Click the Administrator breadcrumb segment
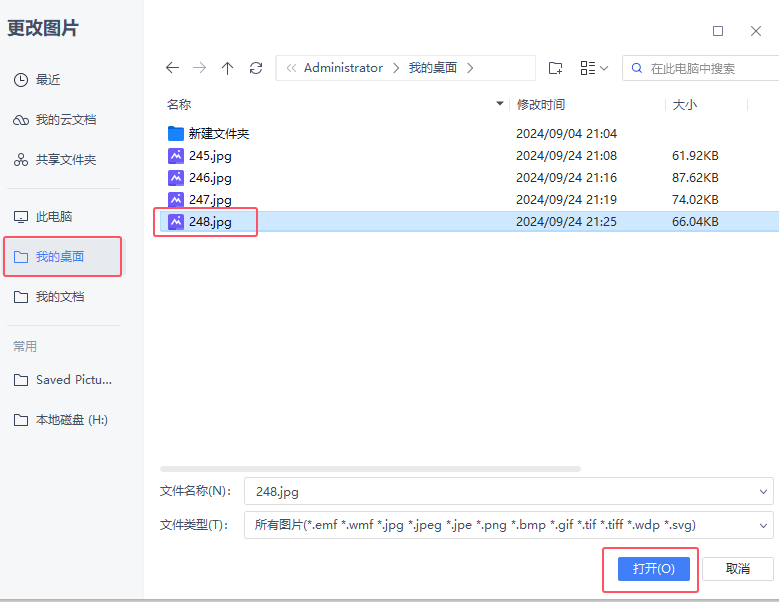Screen dimensions: 779x602 click(343, 68)
